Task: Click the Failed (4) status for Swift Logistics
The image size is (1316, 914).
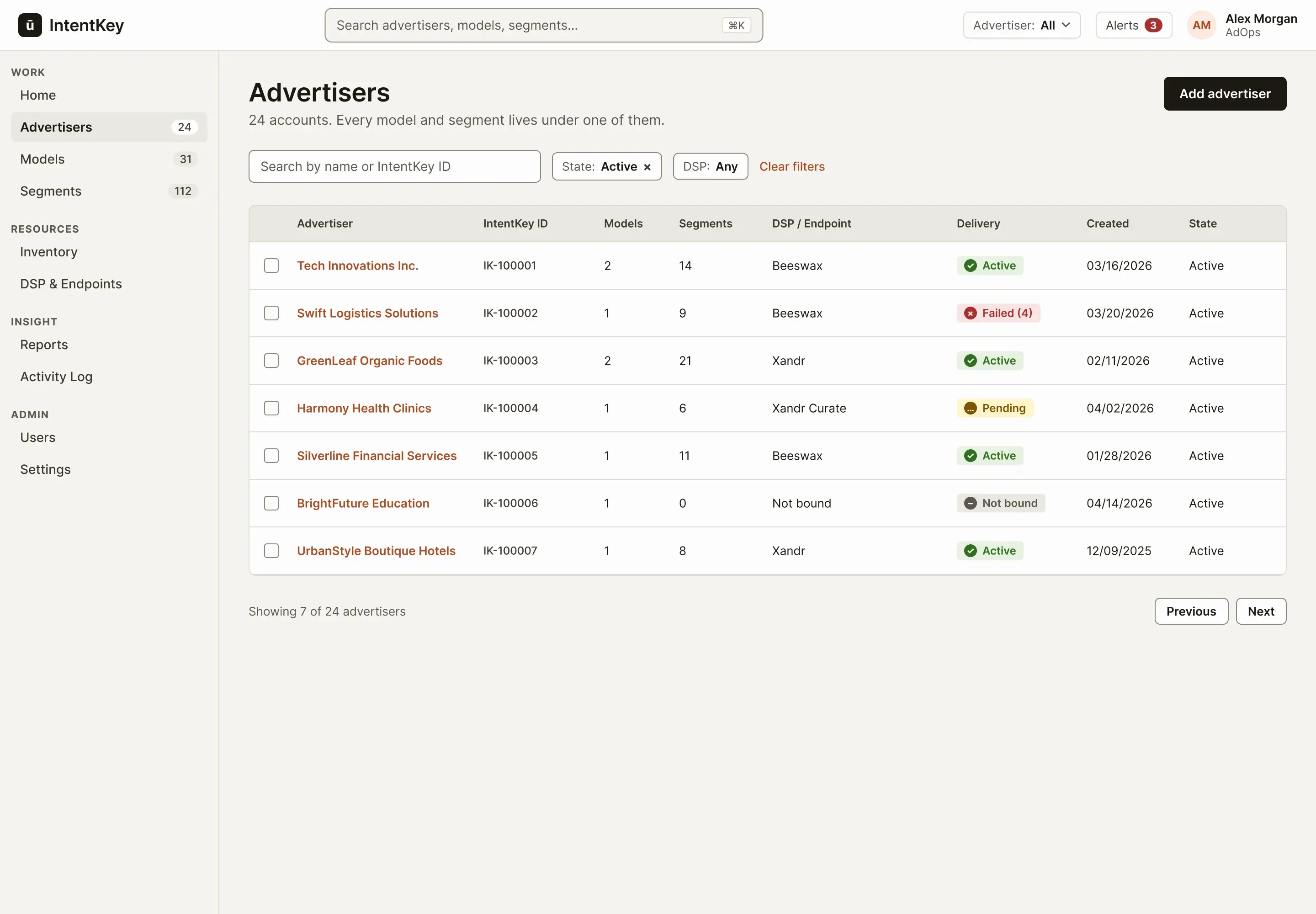Action: (998, 313)
